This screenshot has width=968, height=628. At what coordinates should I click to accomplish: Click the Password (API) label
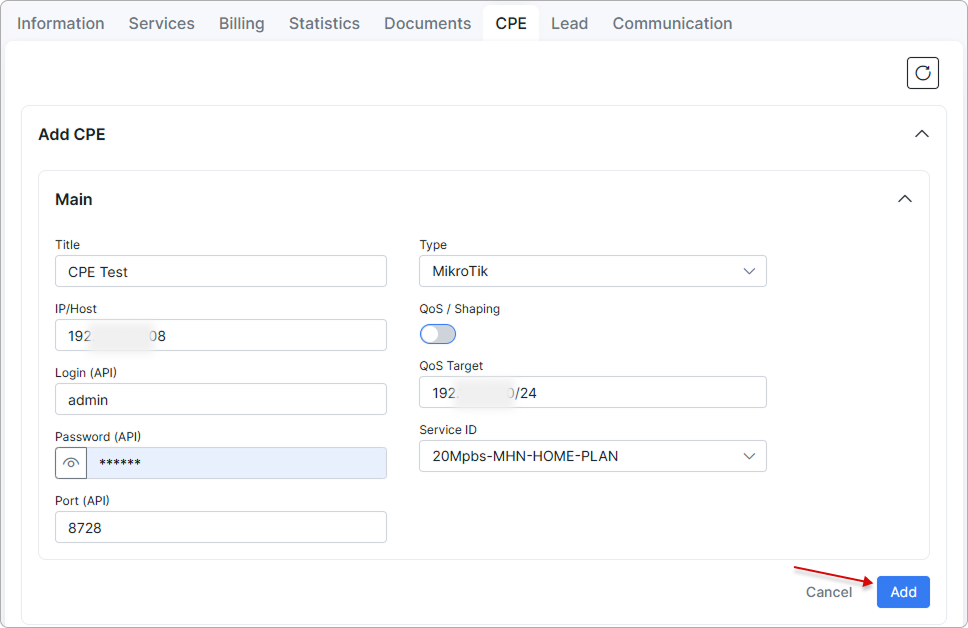98,437
